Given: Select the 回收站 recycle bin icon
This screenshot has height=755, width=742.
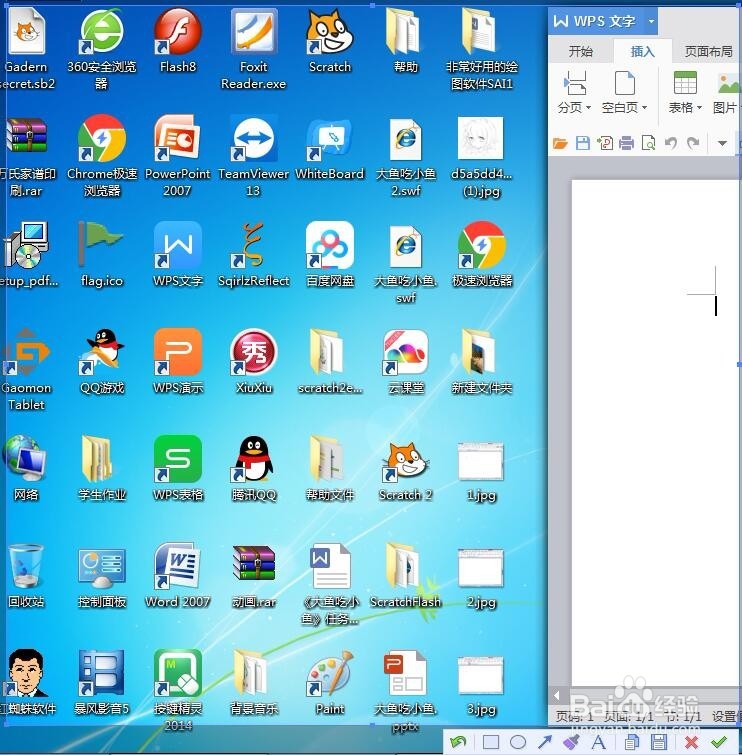Looking at the screenshot, I should tap(26, 575).
